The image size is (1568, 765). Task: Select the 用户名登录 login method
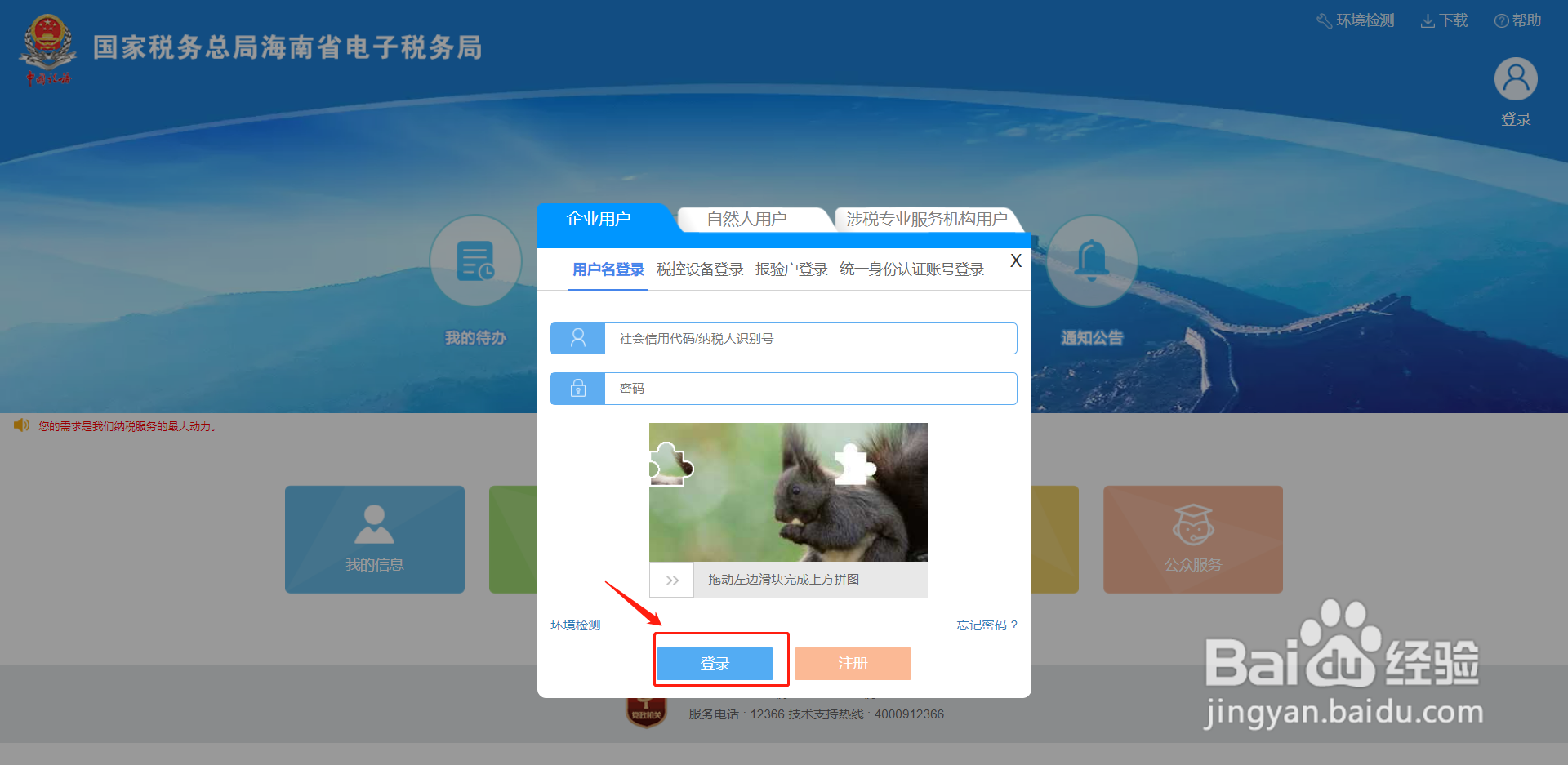point(608,269)
